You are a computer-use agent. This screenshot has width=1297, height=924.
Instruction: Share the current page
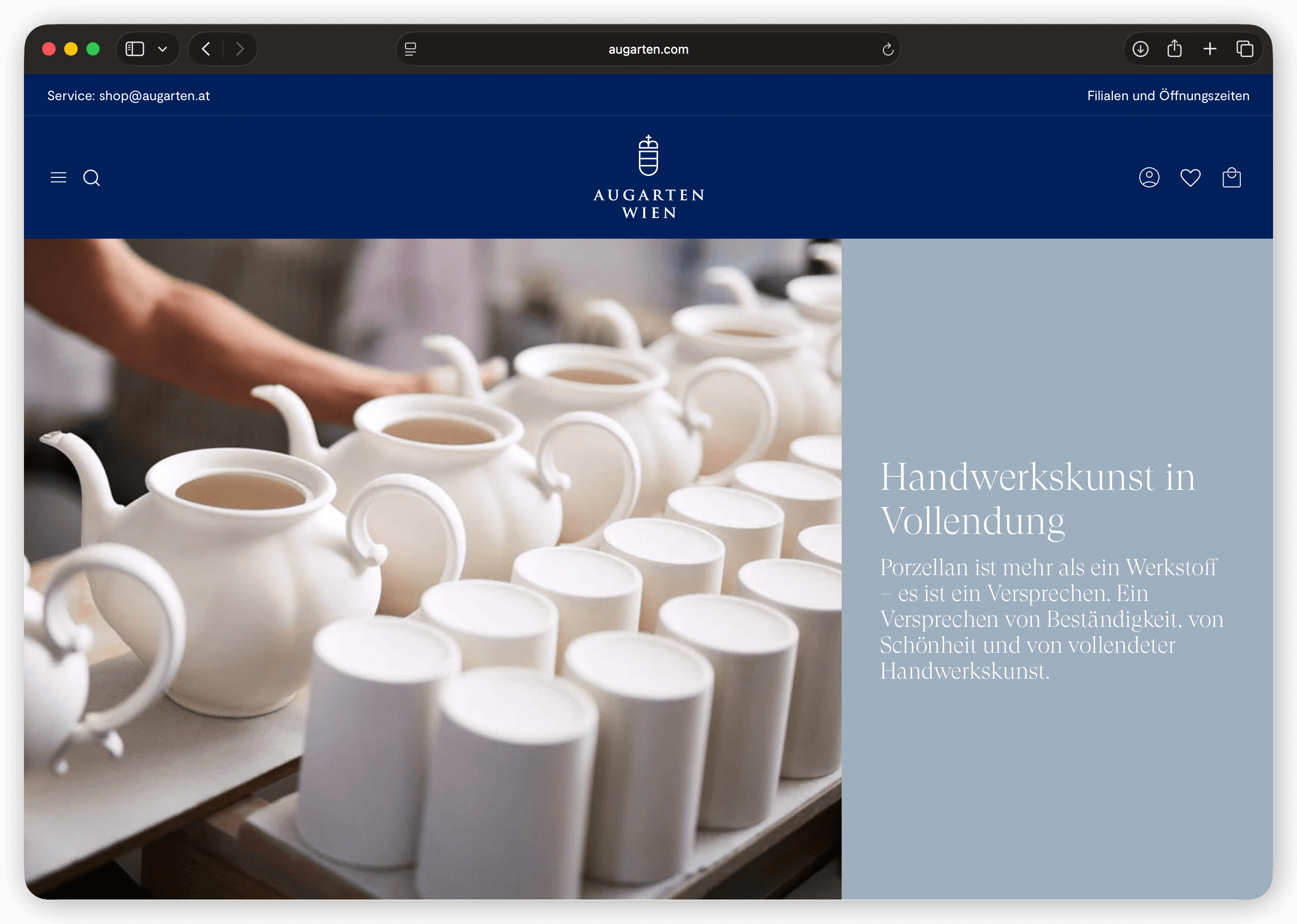click(1175, 48)
